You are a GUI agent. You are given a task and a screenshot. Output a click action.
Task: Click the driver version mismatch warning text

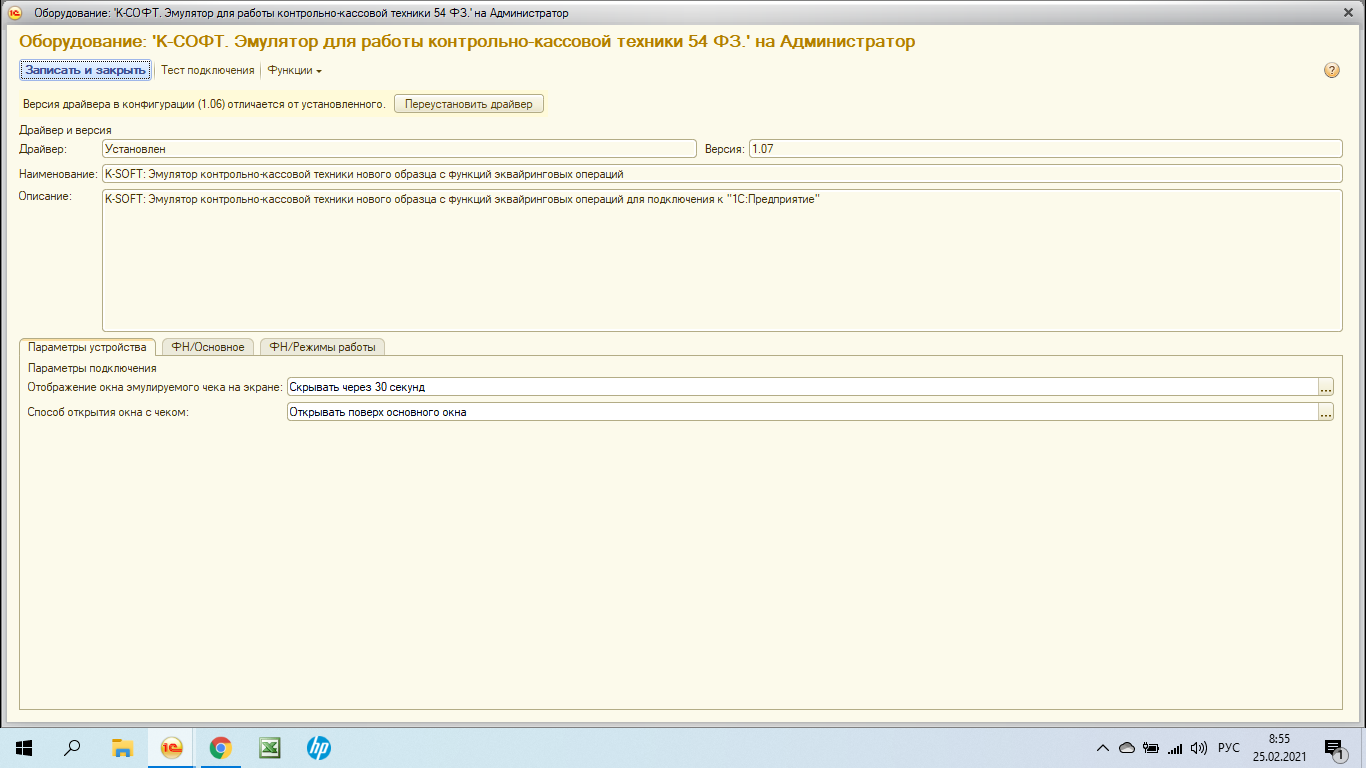click(204, 104)
